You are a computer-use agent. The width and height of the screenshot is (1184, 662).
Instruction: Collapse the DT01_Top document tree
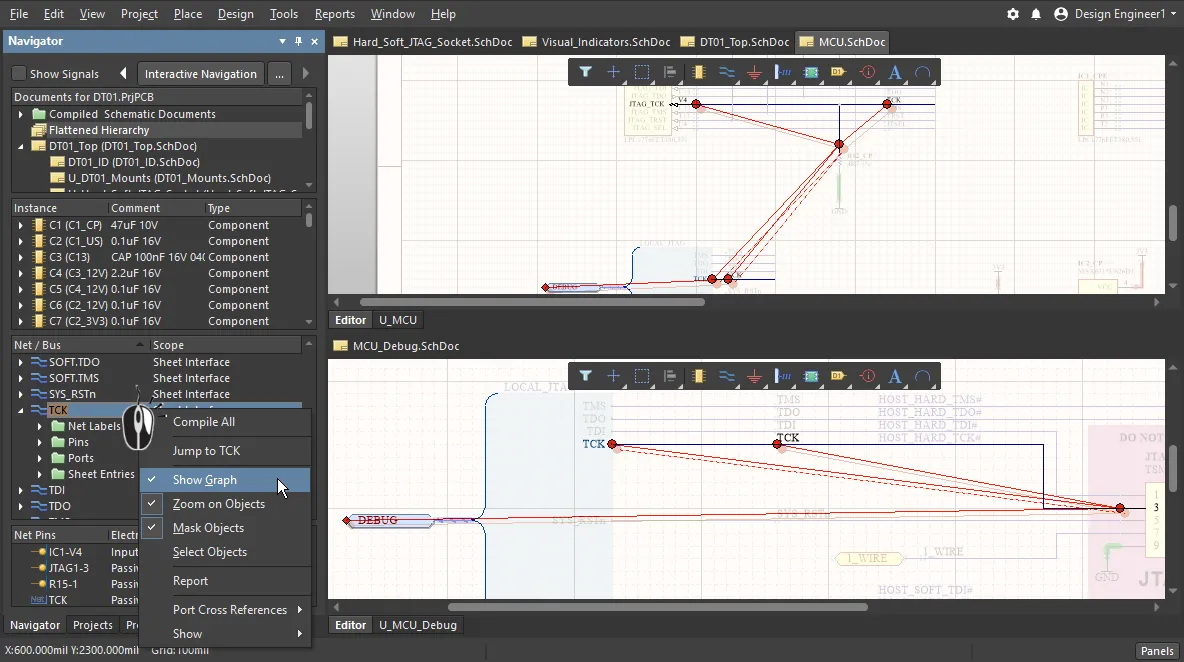20,146
